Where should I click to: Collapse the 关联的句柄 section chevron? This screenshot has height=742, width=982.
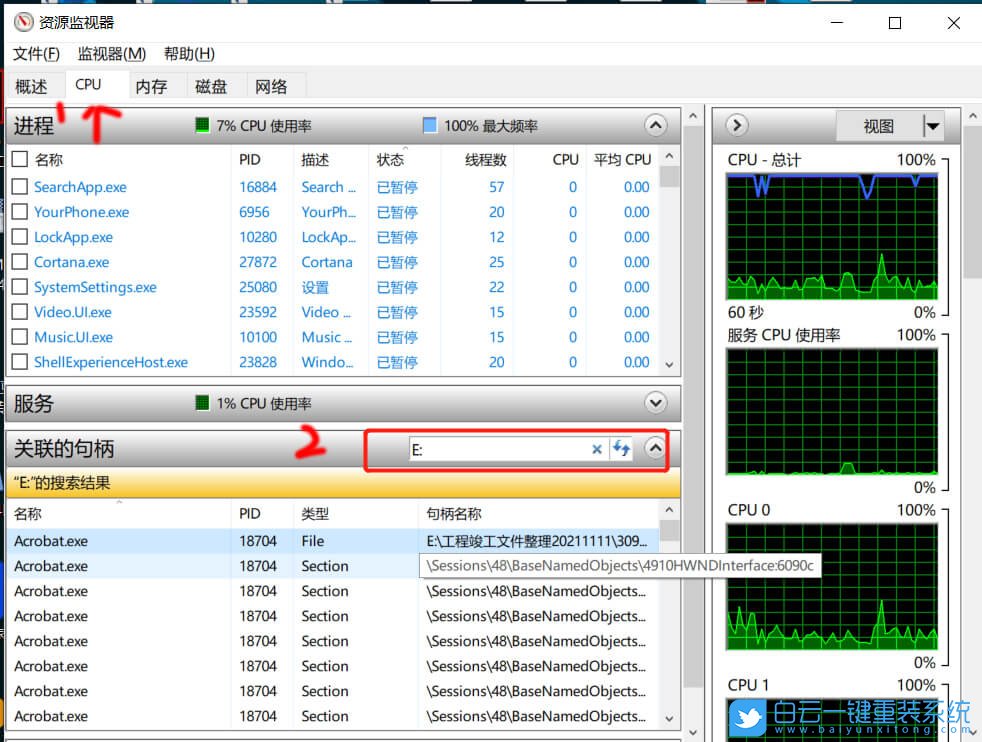656,449
